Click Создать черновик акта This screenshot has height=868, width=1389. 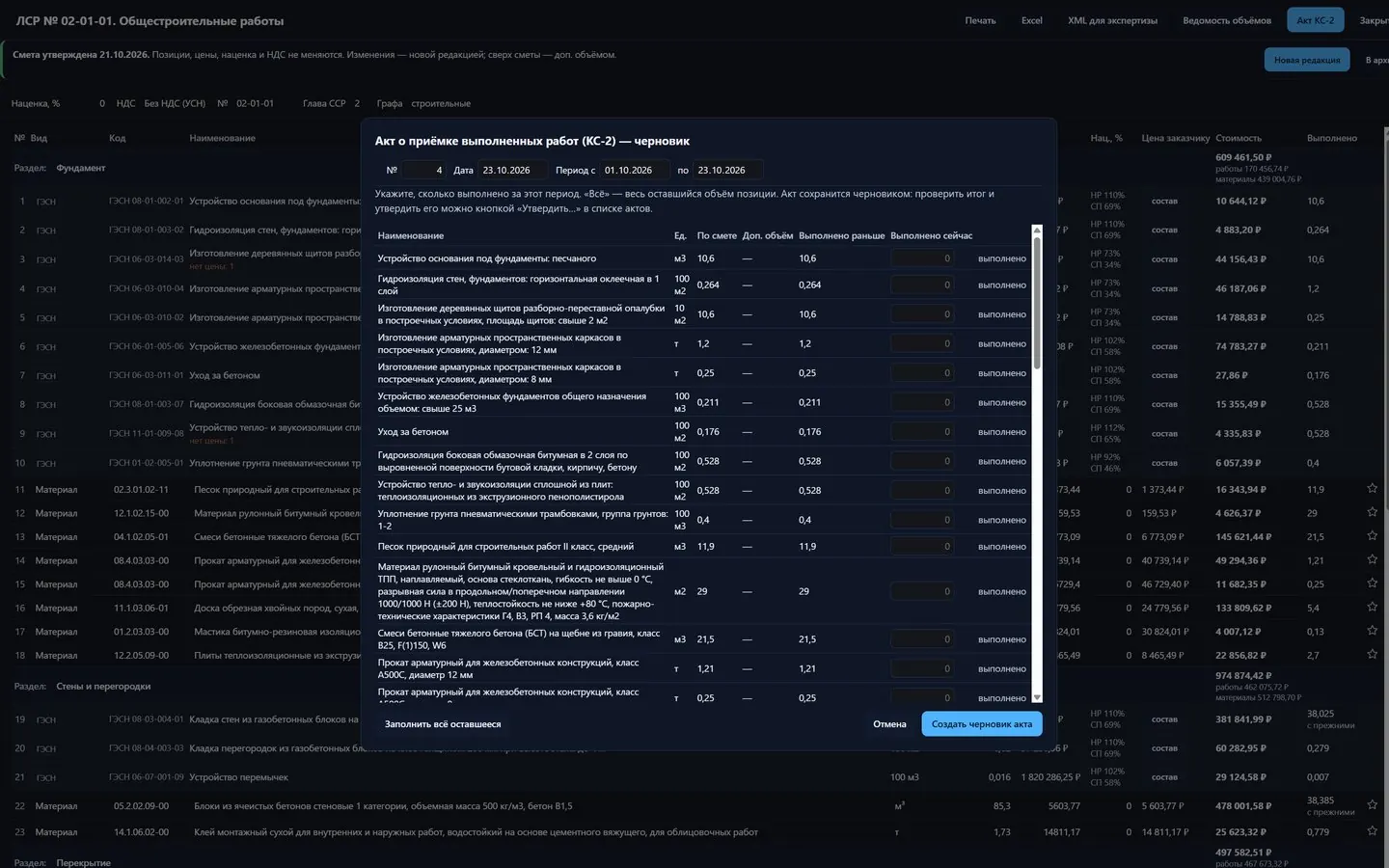981,724
